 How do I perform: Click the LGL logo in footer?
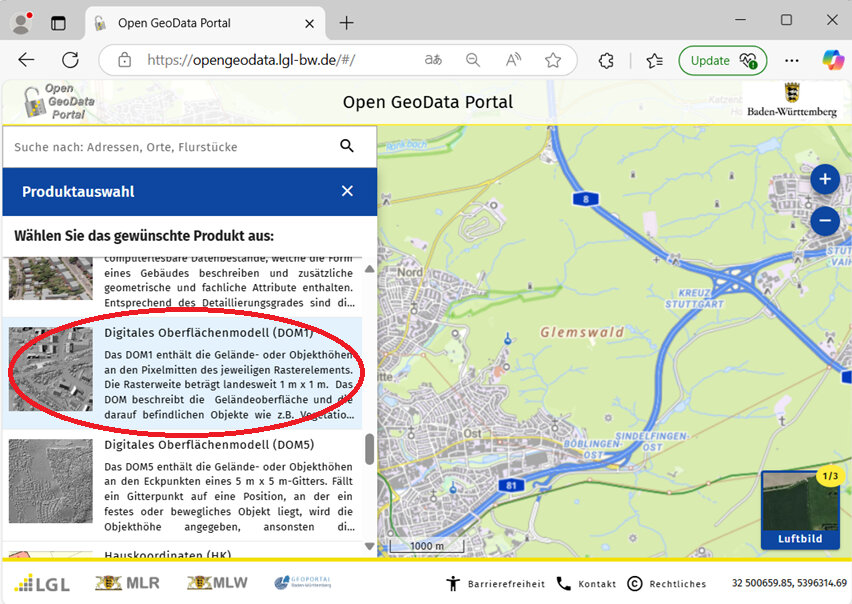[42, 583]
